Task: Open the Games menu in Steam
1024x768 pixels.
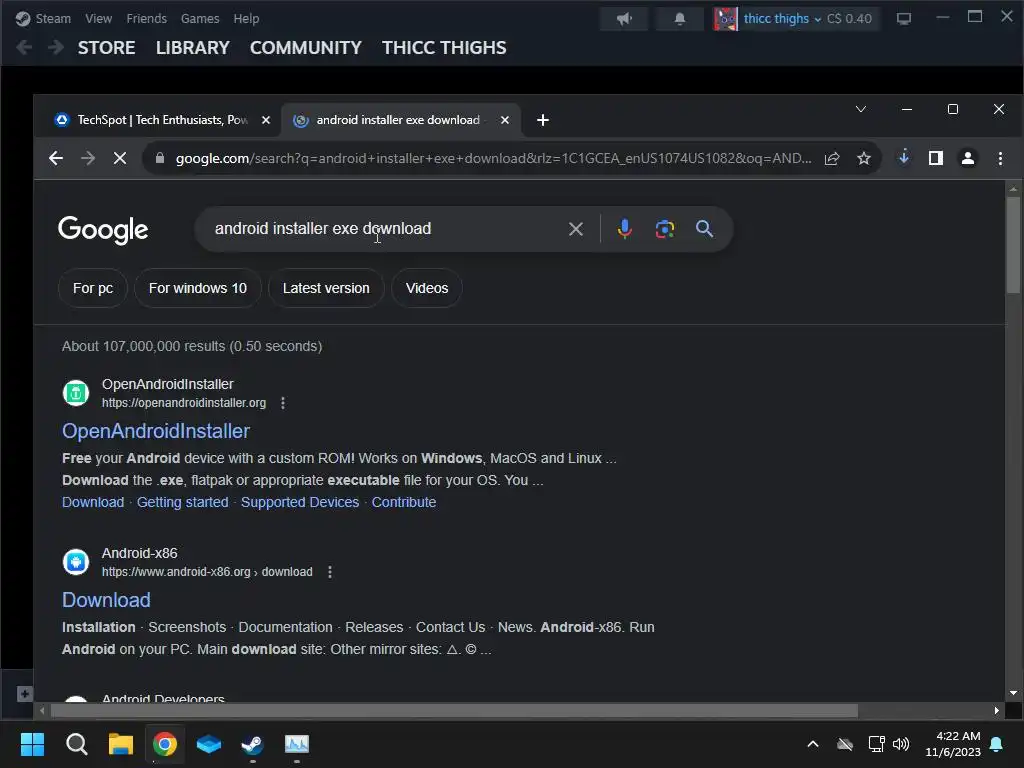Action: click(200, 18)
